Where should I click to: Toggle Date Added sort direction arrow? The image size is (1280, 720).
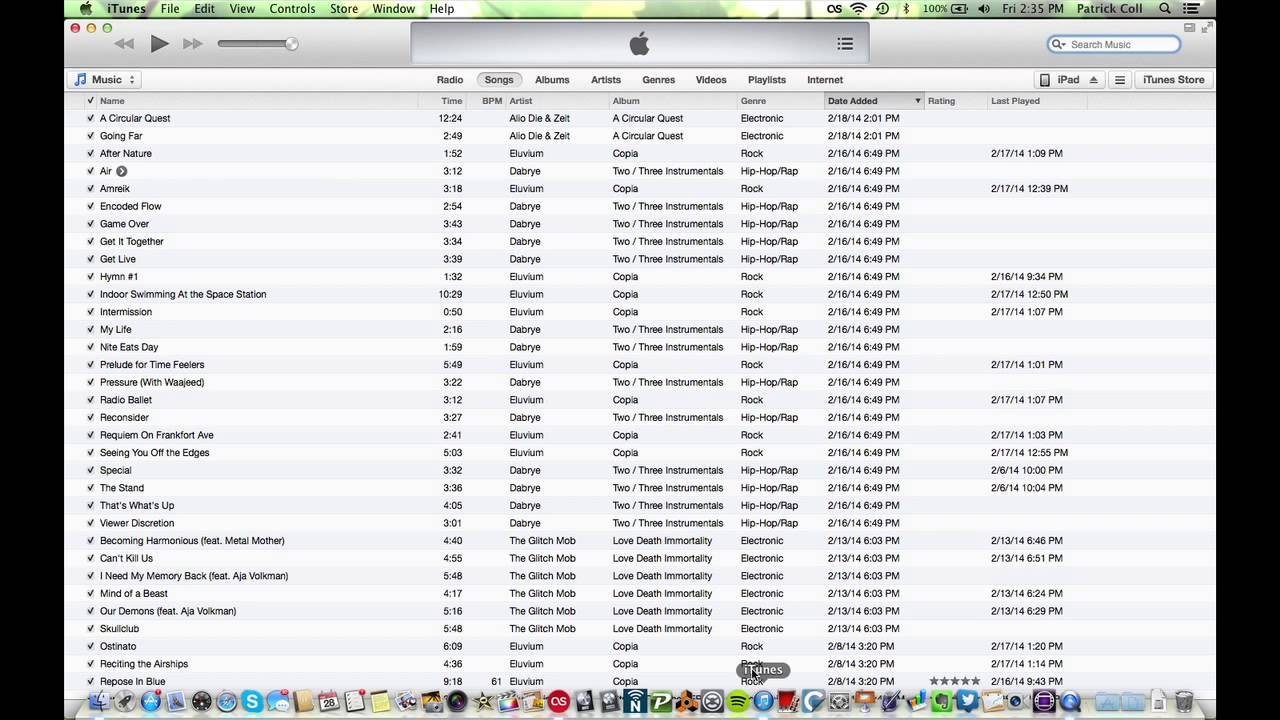(x=917, y=101)
